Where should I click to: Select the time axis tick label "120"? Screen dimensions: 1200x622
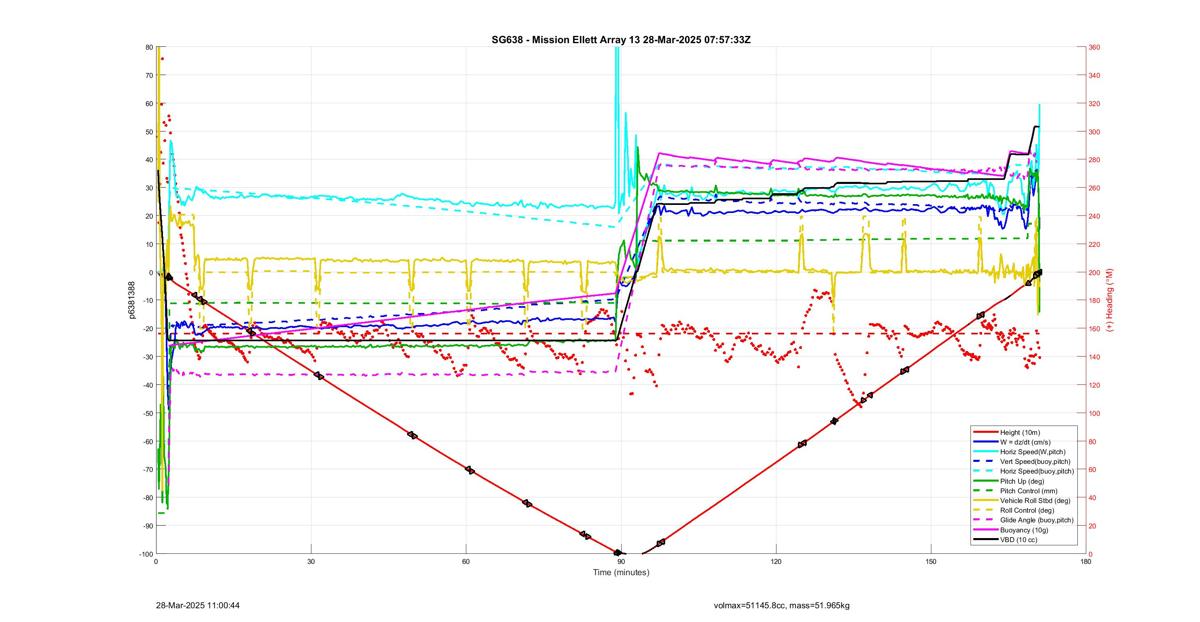(776, 562)
